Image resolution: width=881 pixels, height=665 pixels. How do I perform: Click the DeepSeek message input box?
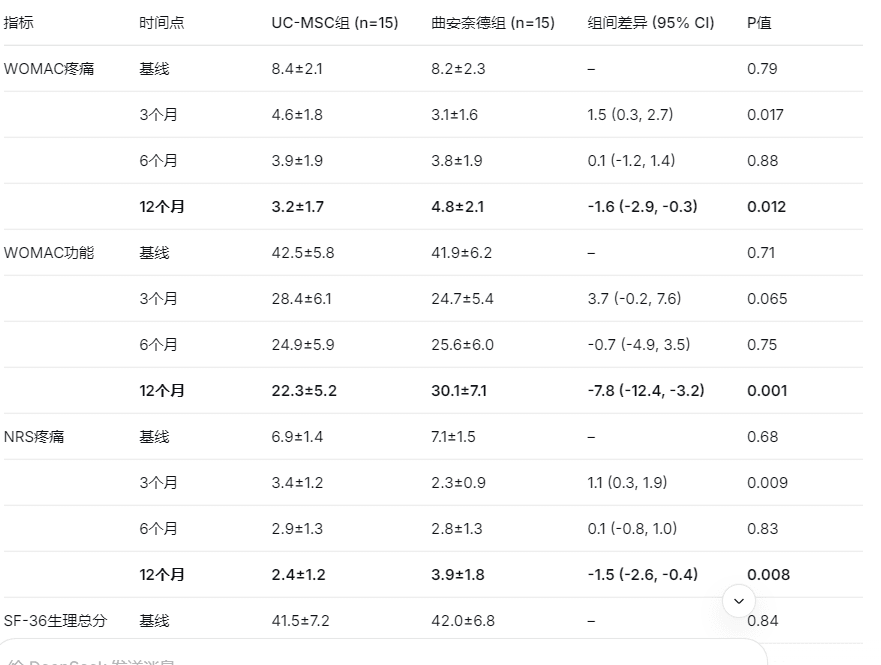pyautogui.click(x=384, y=653)
